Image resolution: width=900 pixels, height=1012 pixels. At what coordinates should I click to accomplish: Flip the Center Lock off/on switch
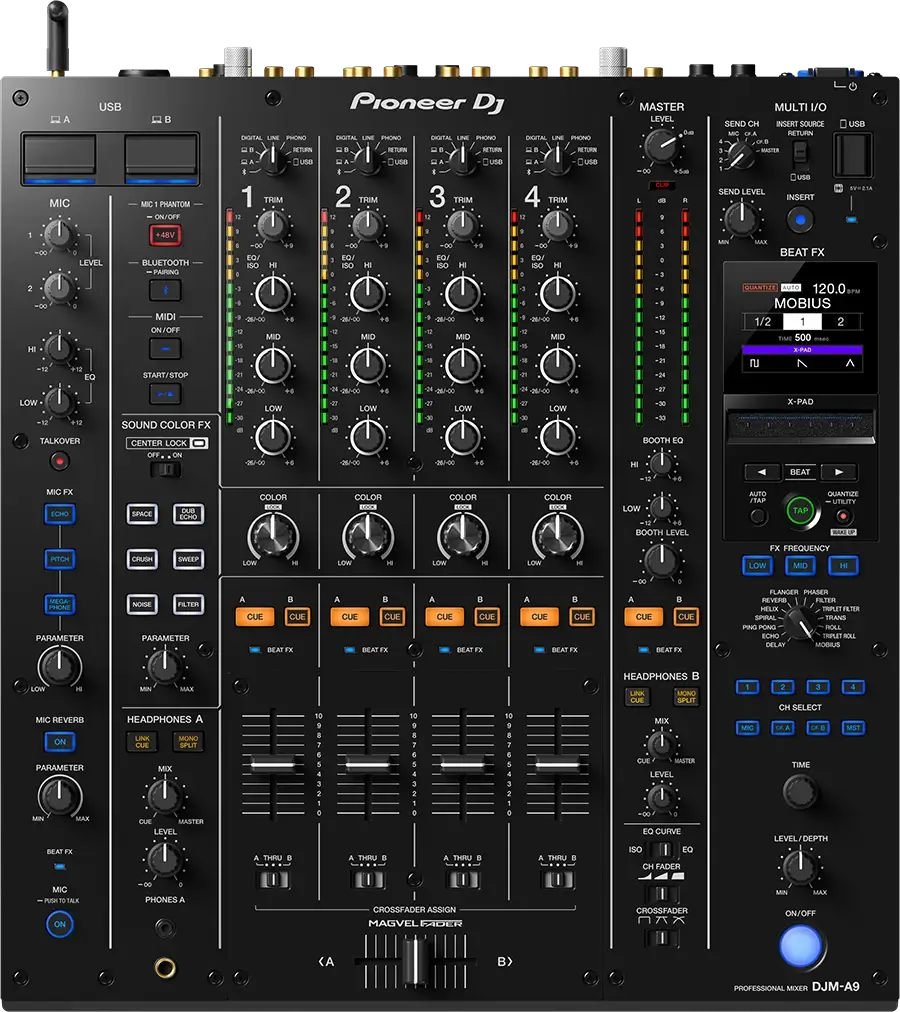pyautogui.click(x=165, y=468)
